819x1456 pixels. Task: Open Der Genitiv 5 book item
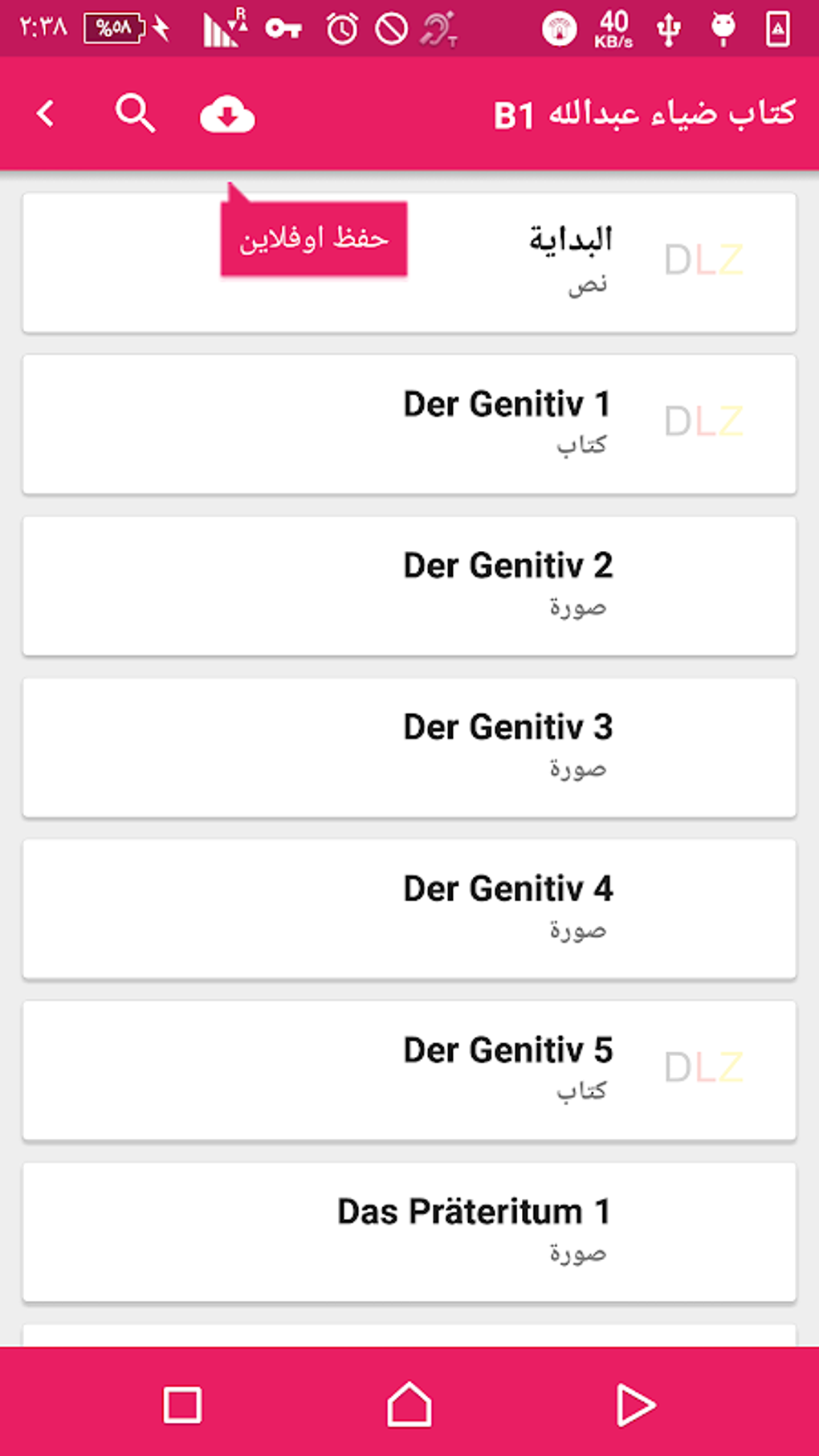click(x=507, y=1050)
